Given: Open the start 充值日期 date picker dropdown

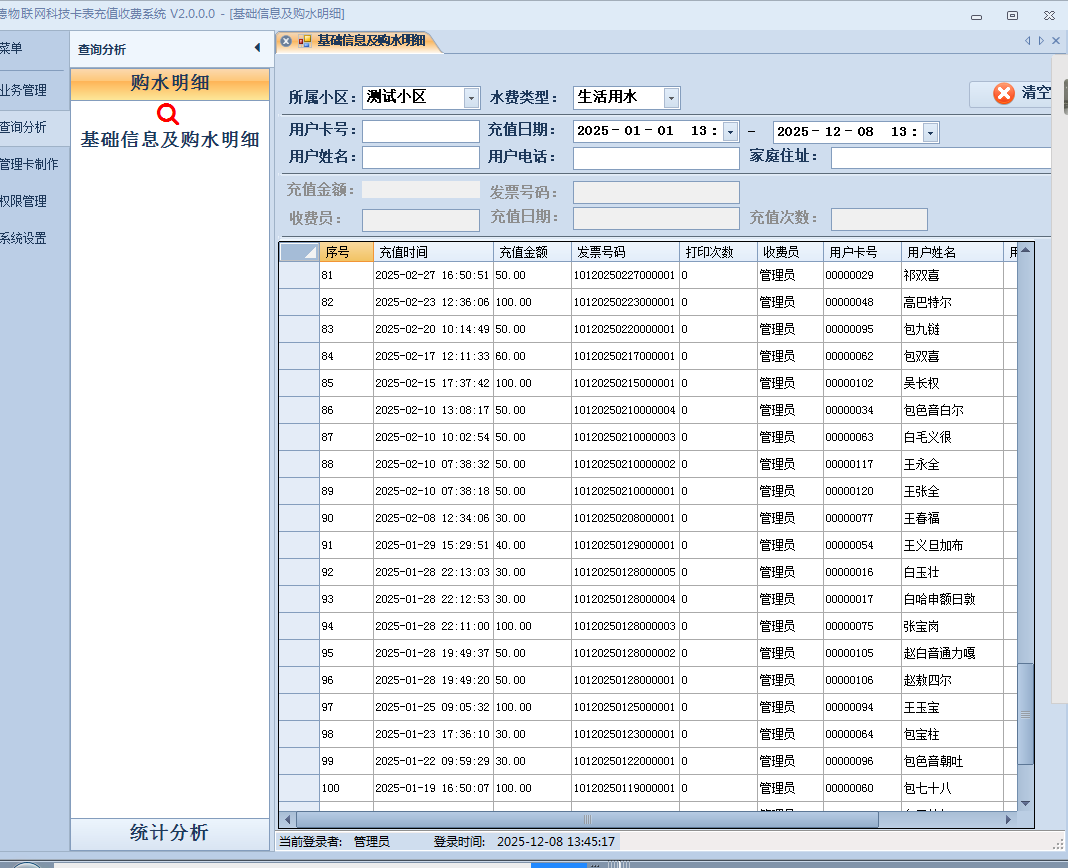Looking at the screenshot, I should [730, 132].
